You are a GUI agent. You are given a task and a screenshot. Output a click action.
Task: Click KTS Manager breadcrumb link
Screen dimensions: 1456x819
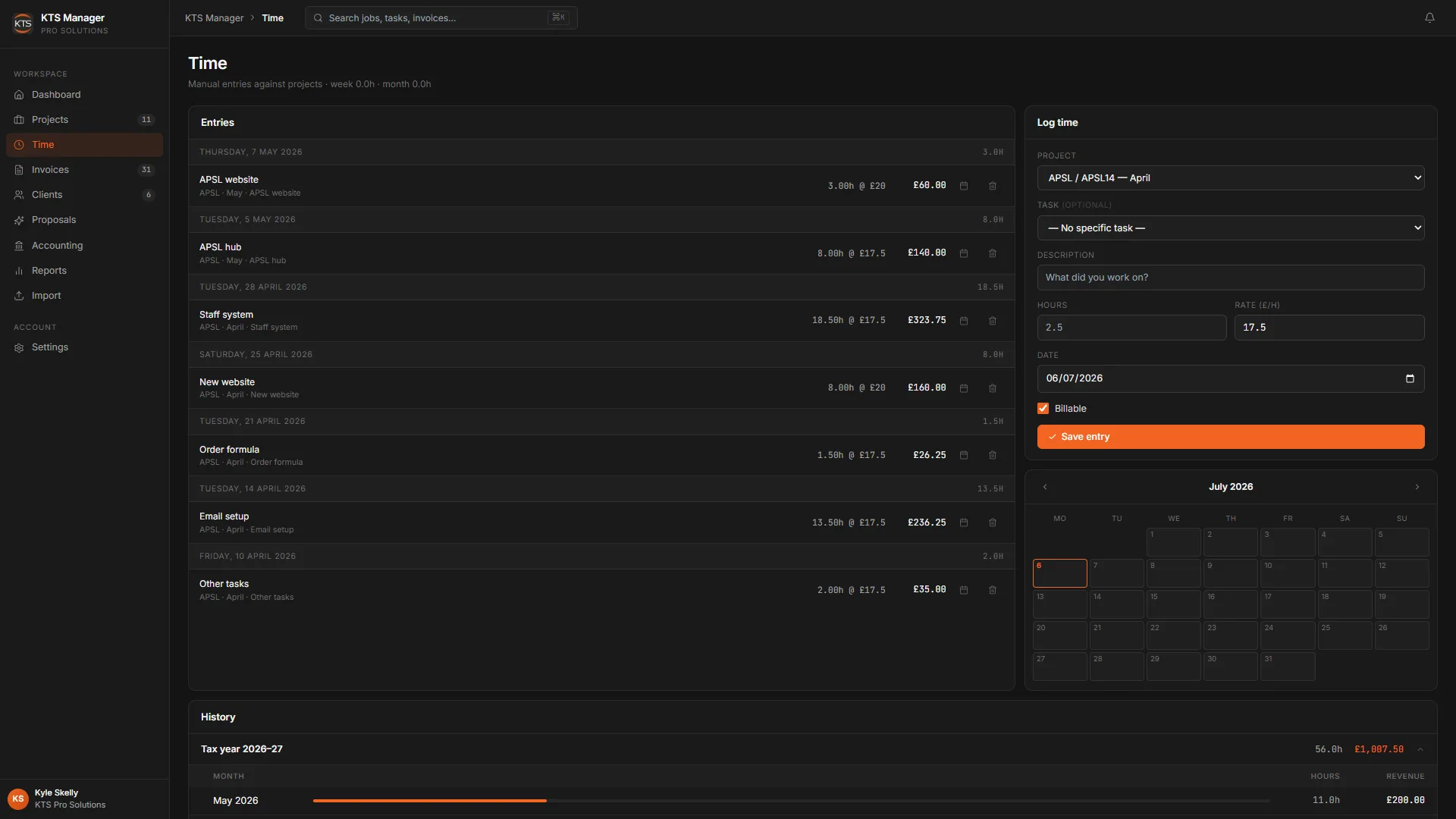(214, 18)
